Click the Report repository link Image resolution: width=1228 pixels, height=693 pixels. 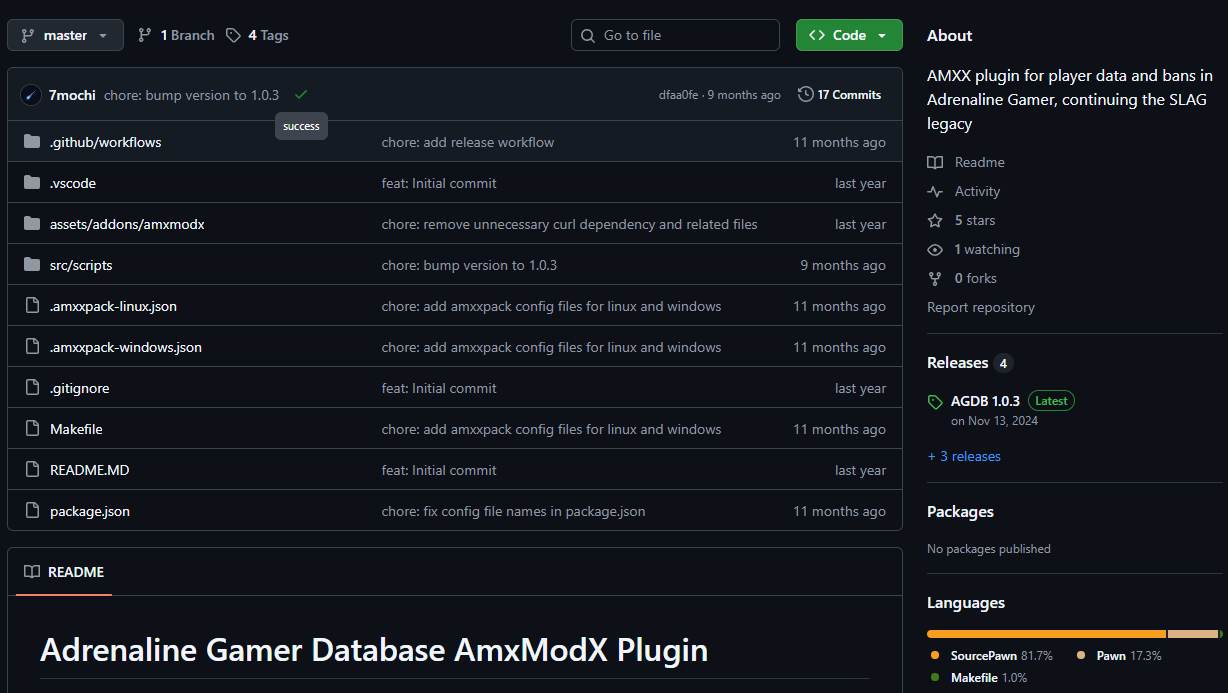(x=980, y=307)
